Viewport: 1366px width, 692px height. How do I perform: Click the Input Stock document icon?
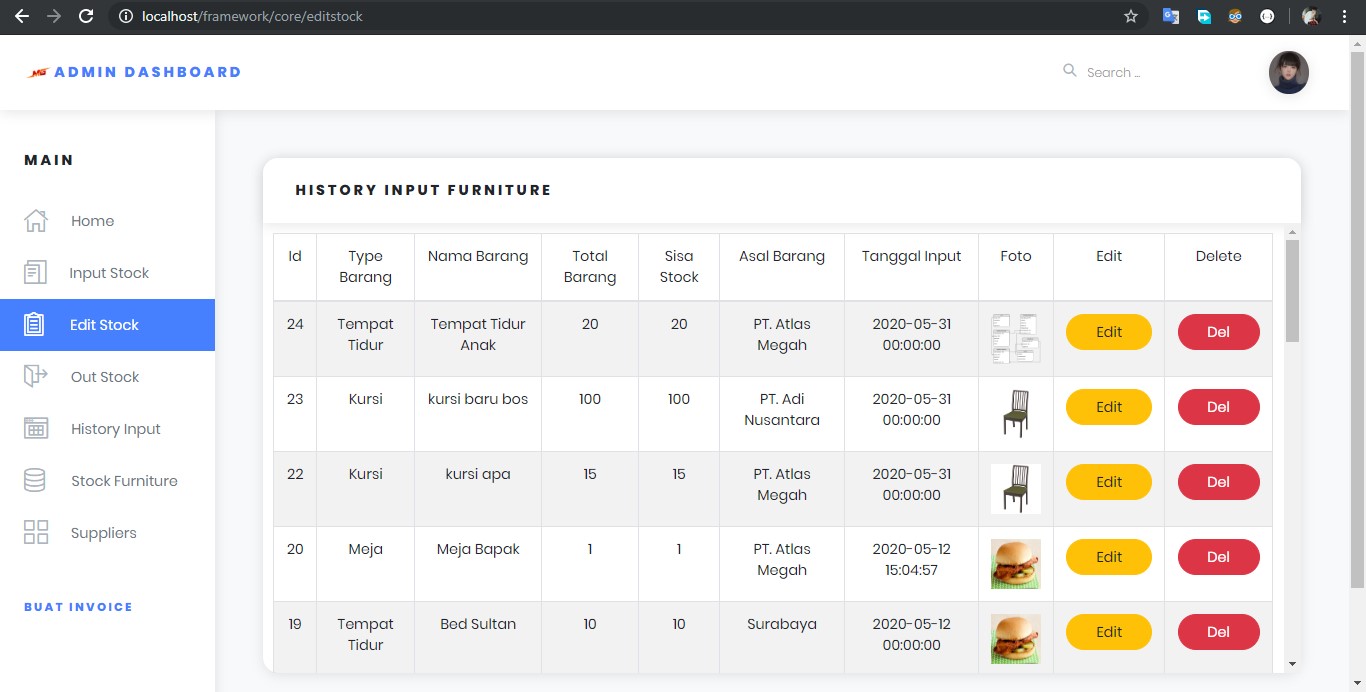tap(35, 273)
